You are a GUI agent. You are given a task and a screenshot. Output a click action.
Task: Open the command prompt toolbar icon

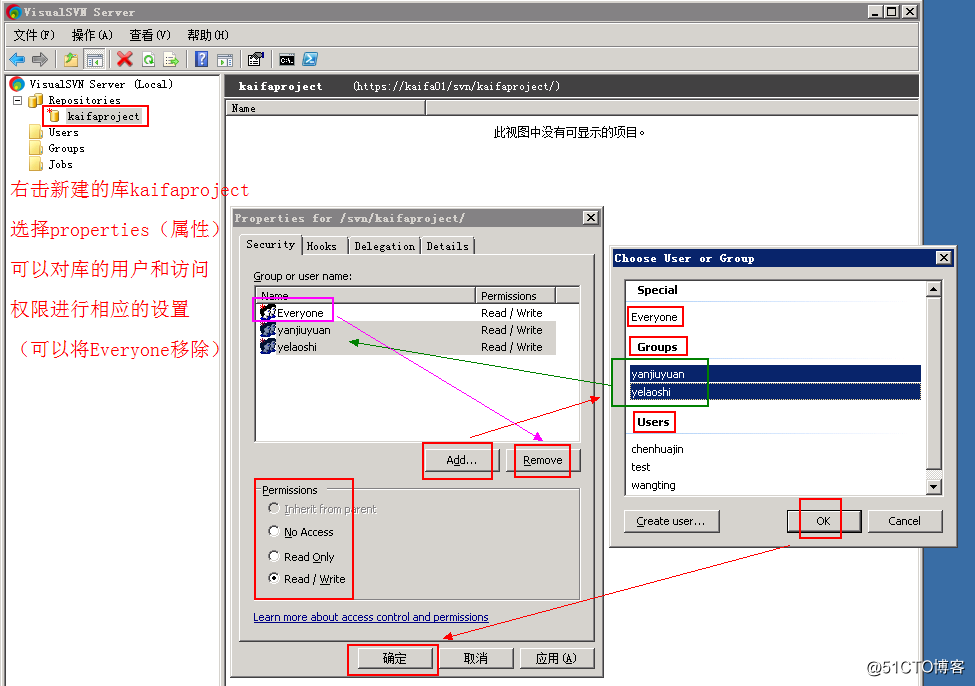coord(287,60)
